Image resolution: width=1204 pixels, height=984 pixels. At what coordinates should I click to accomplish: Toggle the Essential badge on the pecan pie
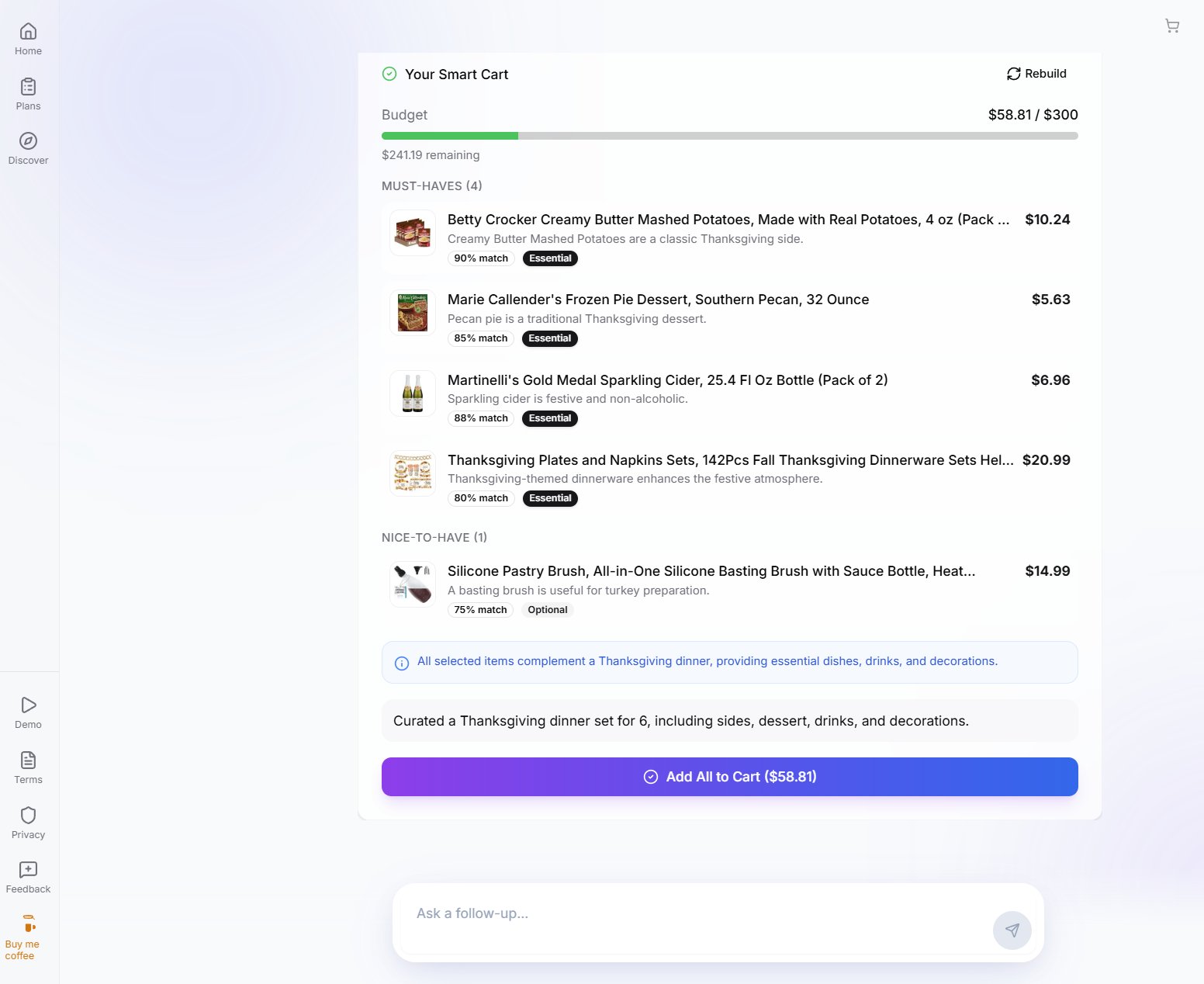549,338
